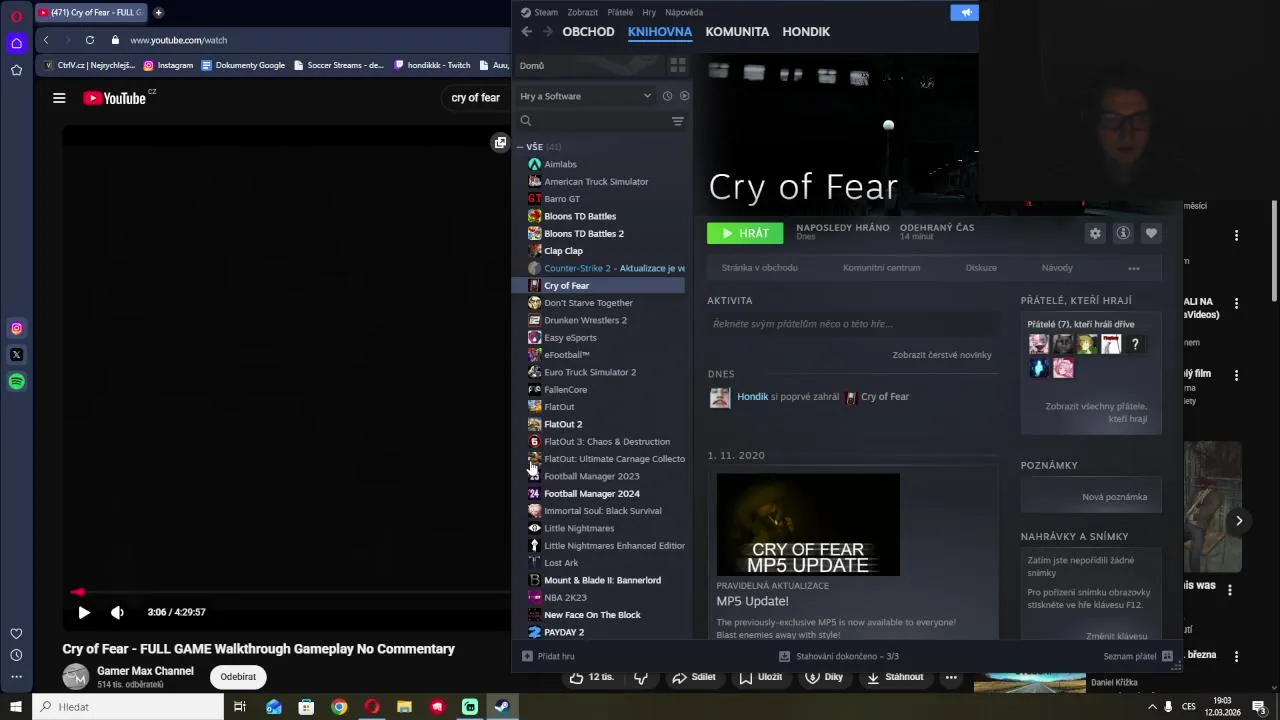This screenshot has height=720, width=1280.
Task: Click the unknown friend question-mark avatar
Action: click(x=1135, y=344)
